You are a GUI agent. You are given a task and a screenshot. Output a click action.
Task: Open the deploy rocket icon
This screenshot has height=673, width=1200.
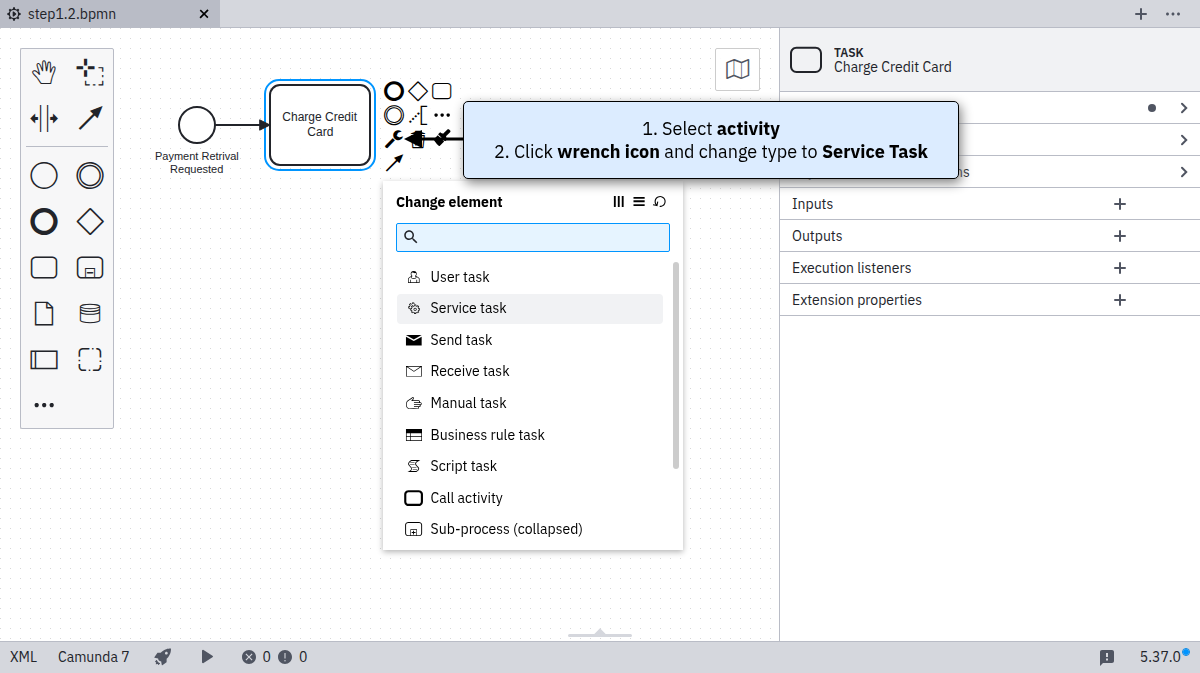pyautogui.click(x=163, y=657)
